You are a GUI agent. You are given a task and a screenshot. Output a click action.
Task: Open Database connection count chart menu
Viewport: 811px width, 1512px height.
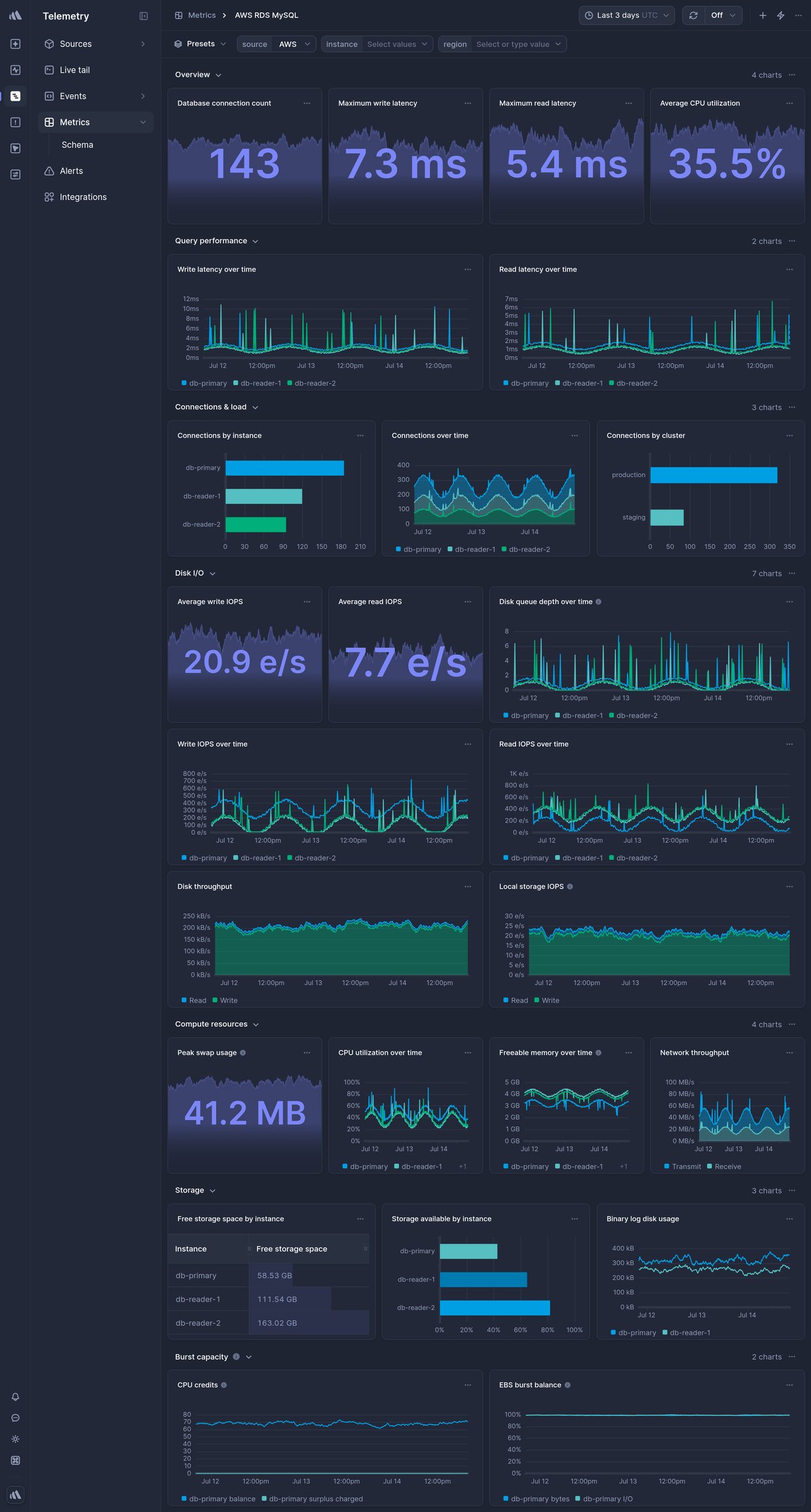coord(307,103)
